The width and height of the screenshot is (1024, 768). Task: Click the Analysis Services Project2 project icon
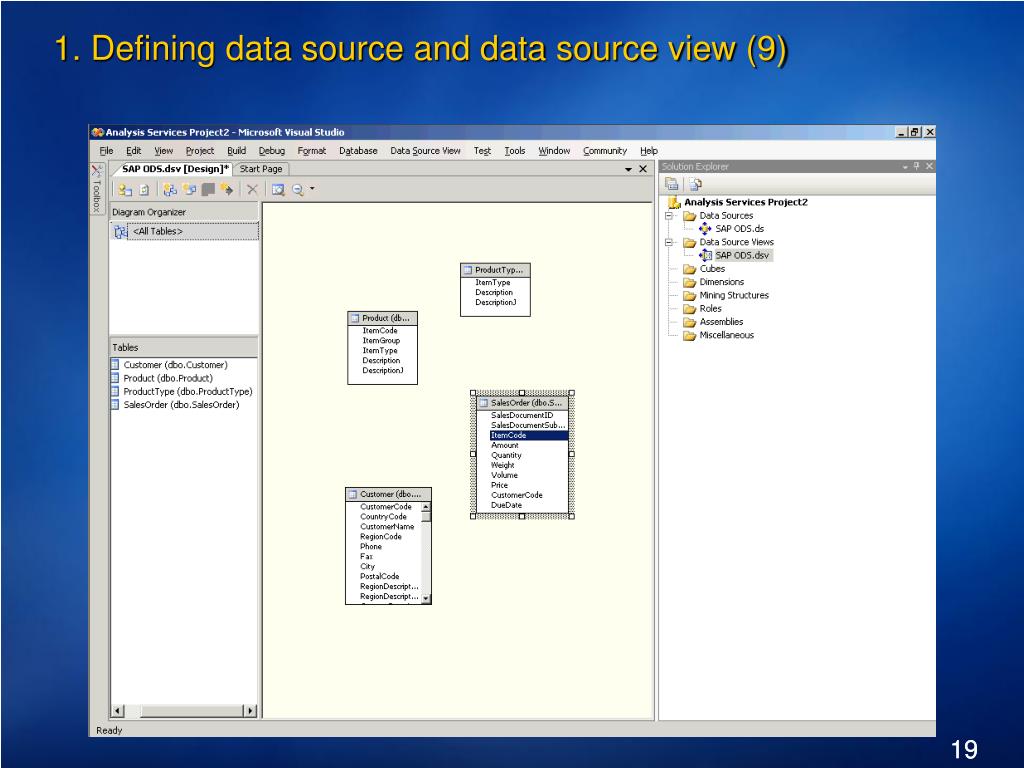coord(674,202)
